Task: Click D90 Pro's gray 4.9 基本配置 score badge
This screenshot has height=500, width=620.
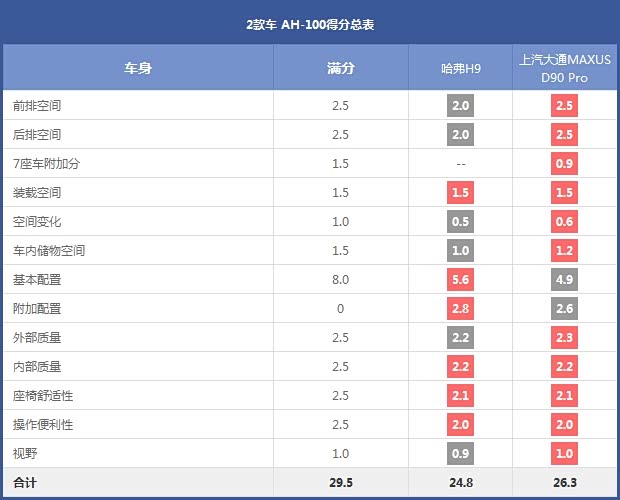Action: point(564,280)
